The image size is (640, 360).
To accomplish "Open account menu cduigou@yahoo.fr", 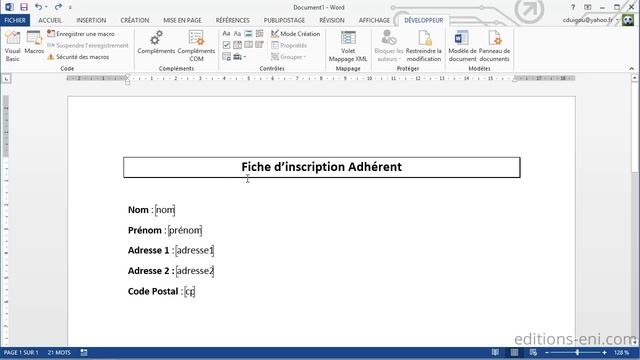I will (x=591, y=20).
